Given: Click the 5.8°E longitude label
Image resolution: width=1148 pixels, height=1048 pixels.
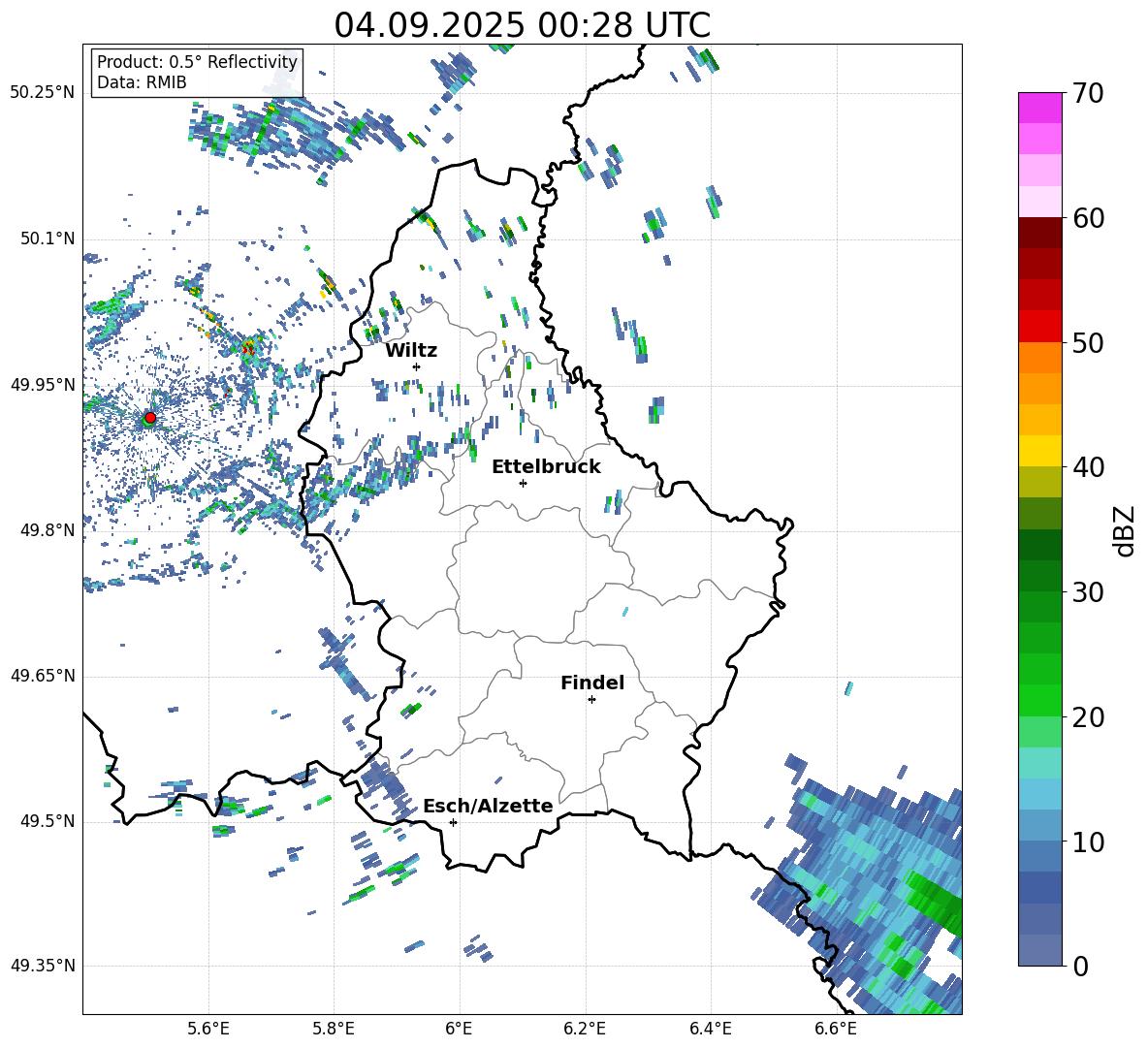Looking at the screenshot, I should [334, 1029].
